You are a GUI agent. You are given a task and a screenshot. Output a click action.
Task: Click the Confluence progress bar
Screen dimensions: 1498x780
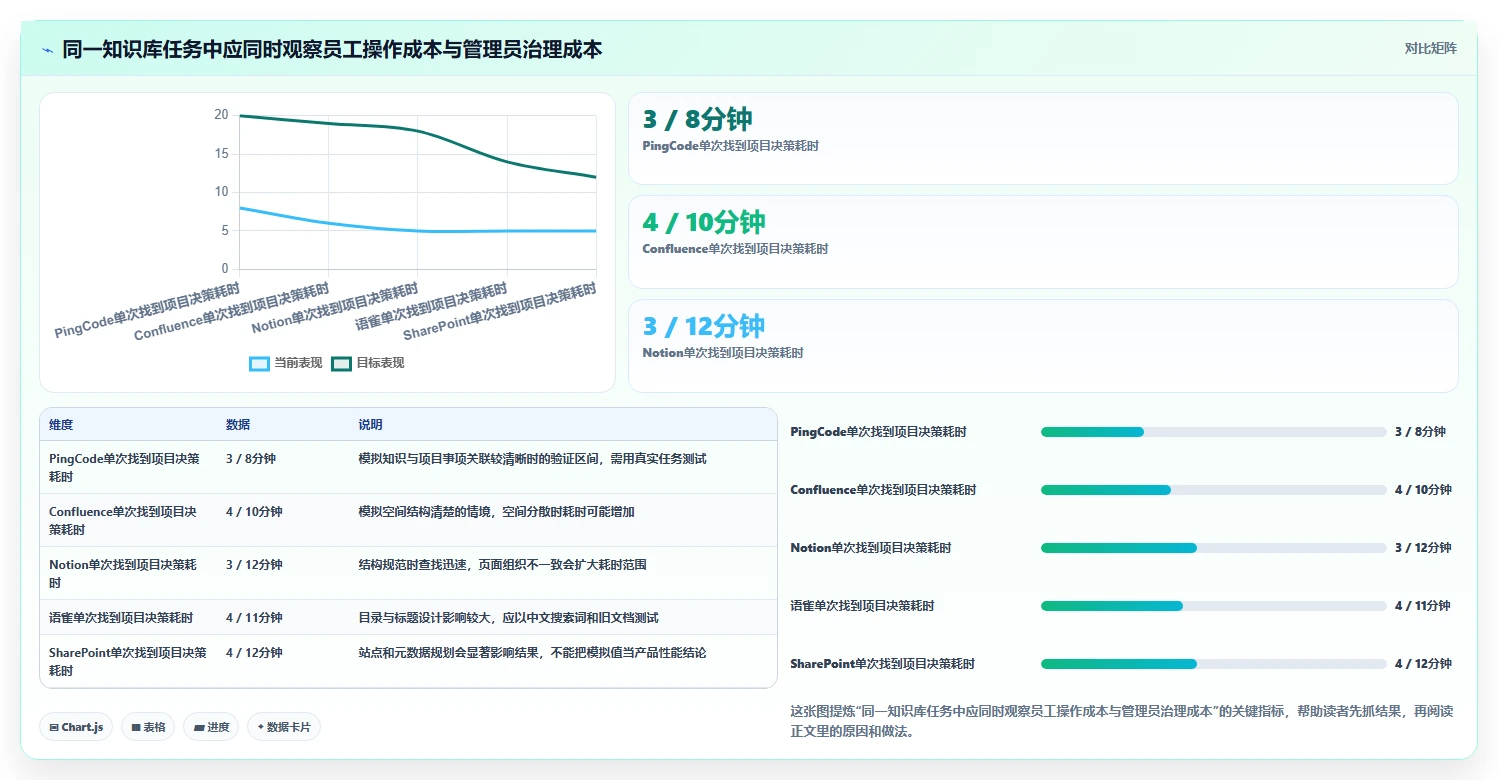click(x=1214, y=490)
